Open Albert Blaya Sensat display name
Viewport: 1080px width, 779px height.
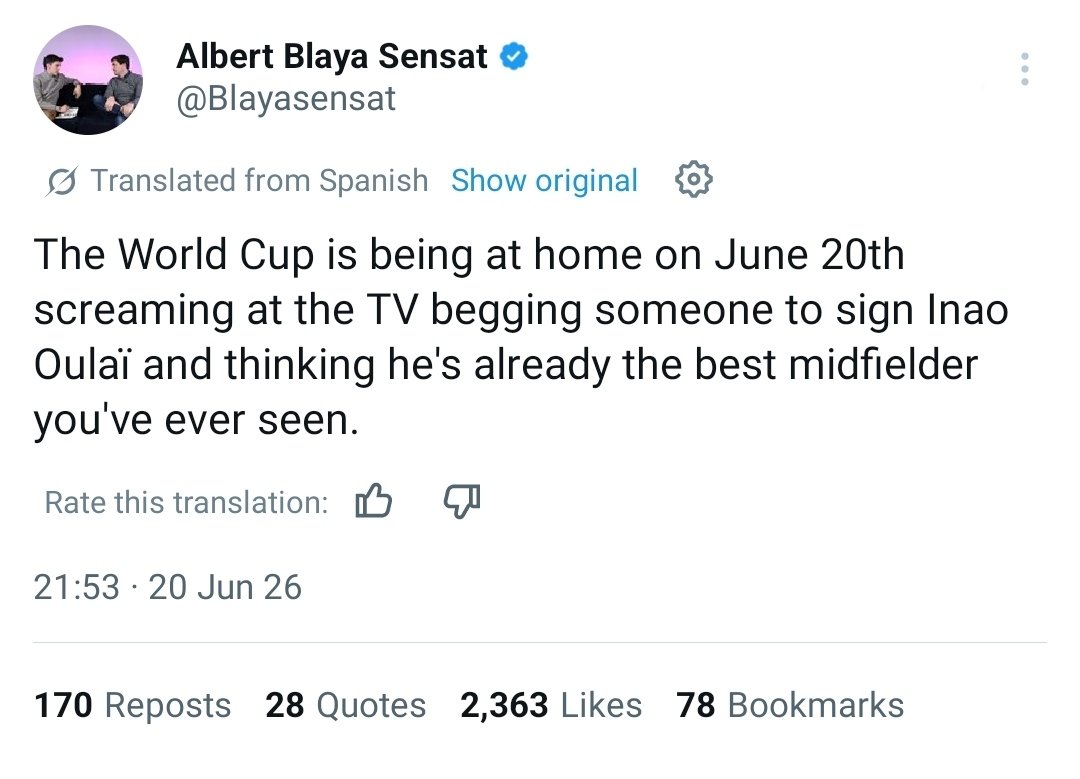coord(332,56)
